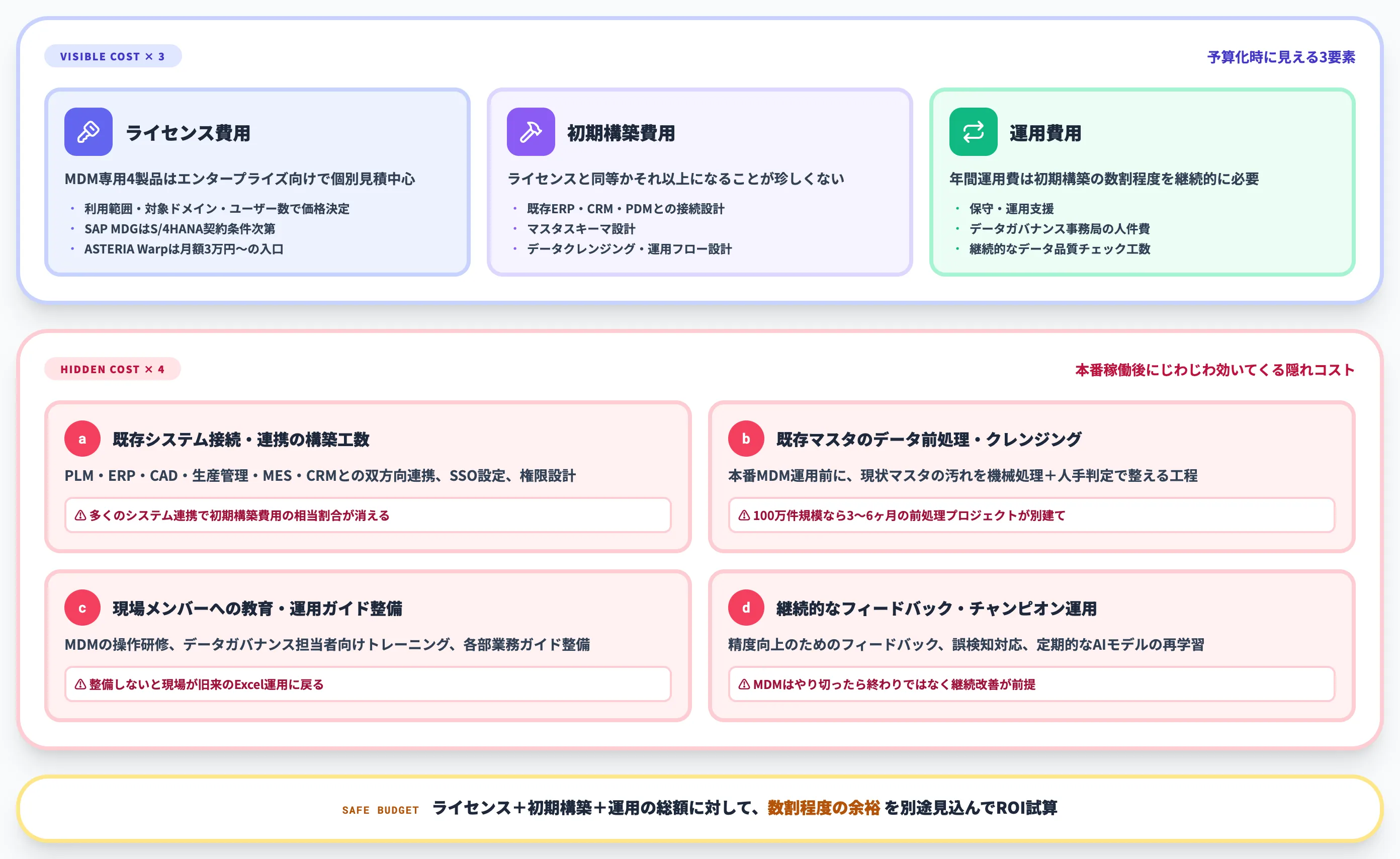This screenshot has width=1400, height=859.
Task: Click heading 継続的なフィードバック・チャンピオン運用
Action: 936,609
